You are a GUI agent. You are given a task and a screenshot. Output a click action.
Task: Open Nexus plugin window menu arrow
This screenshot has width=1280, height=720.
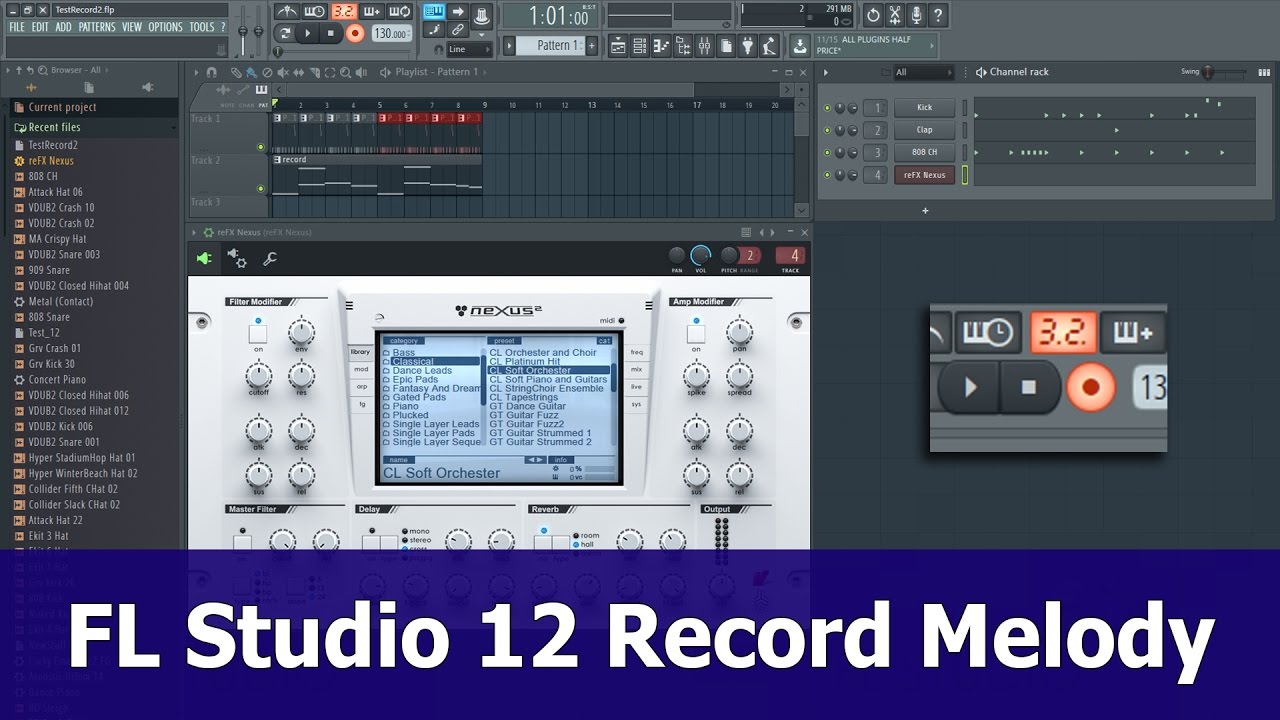tap(194, 232)
